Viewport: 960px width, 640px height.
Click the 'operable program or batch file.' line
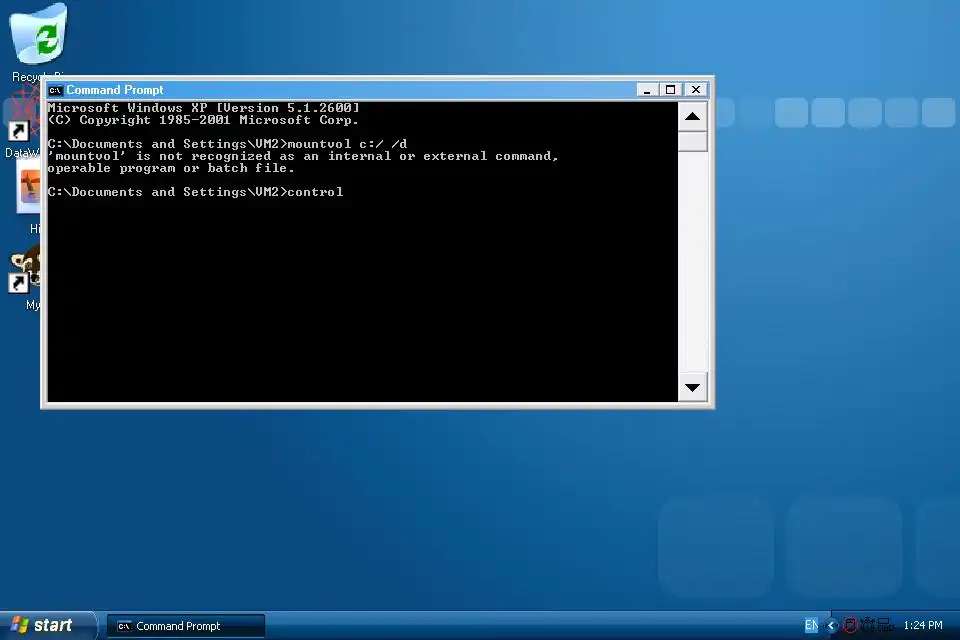click(171, 168)
